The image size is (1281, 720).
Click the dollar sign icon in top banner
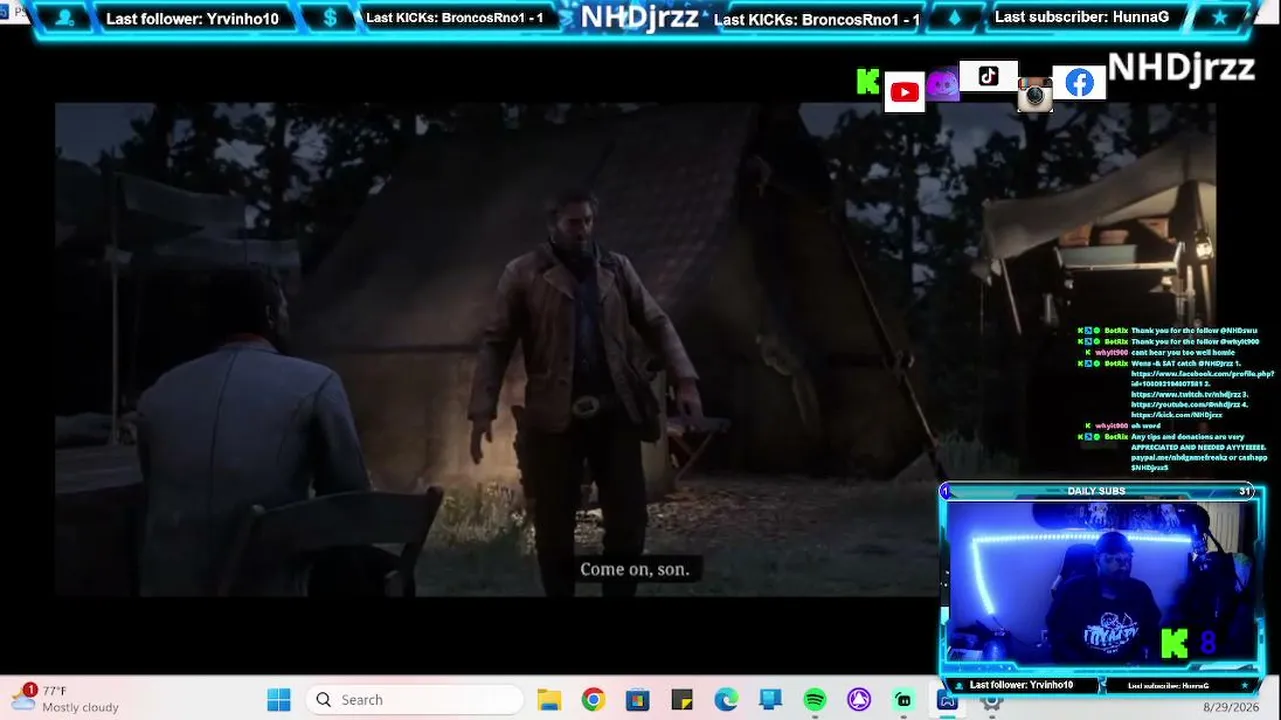[332, 18]
